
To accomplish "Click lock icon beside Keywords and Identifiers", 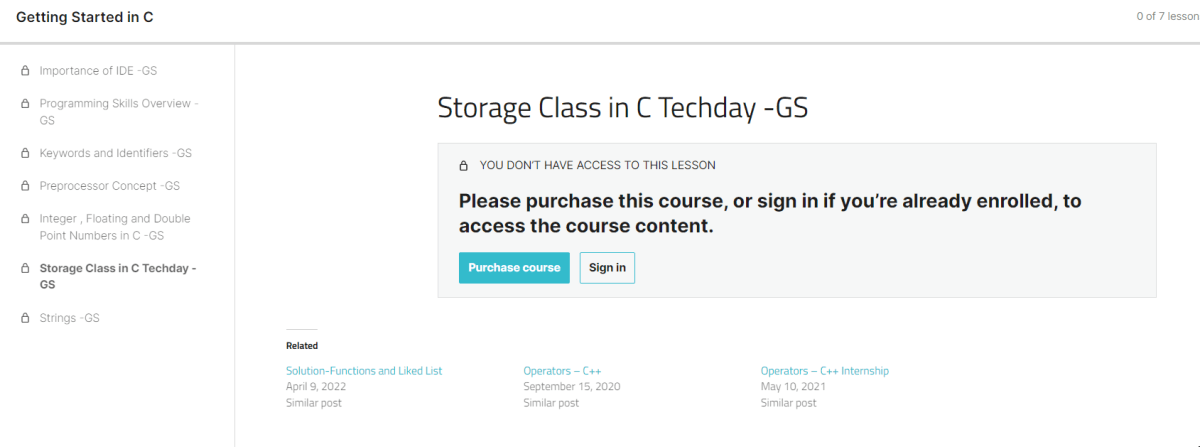I will (x=25, y=154).
